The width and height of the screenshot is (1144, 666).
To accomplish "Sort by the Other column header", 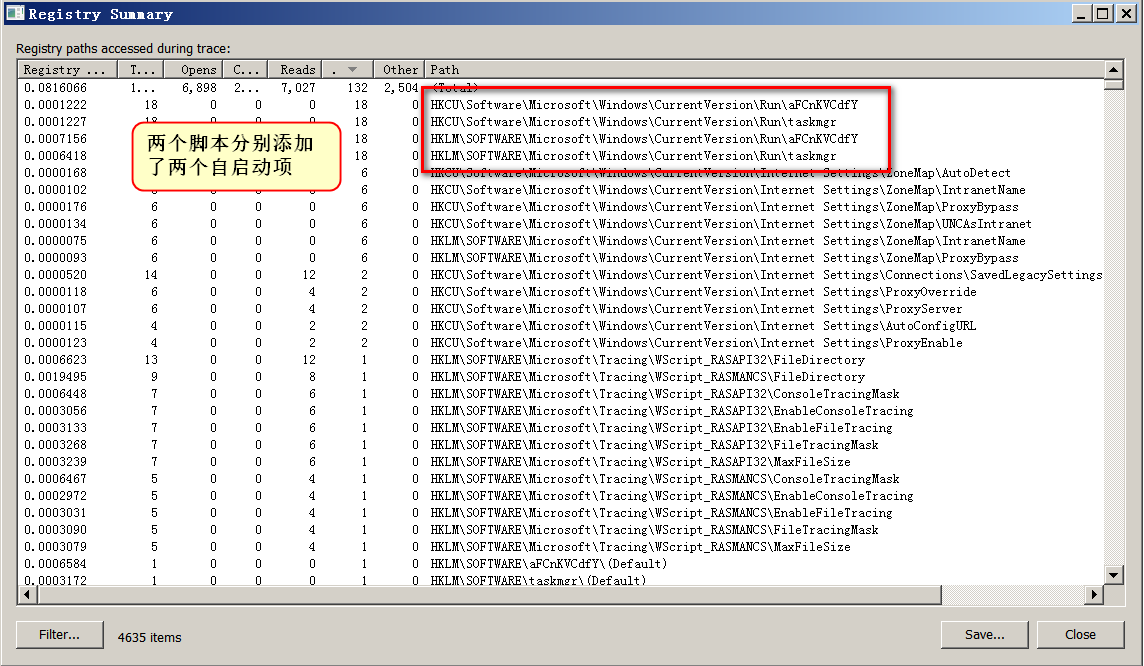I will coord(400,69).
